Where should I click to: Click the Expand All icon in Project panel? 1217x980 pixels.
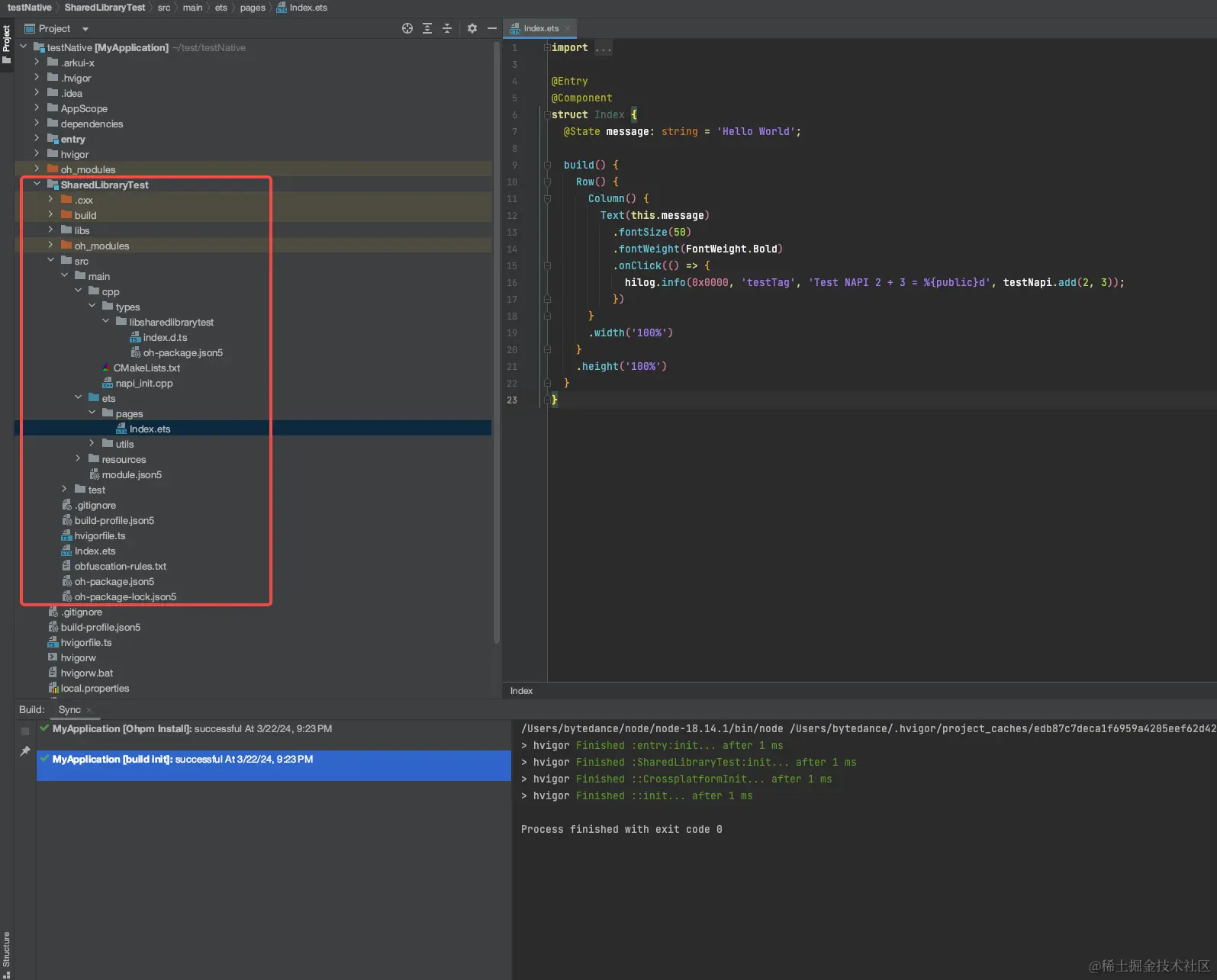pyautogui.click(x=427, y=28)
